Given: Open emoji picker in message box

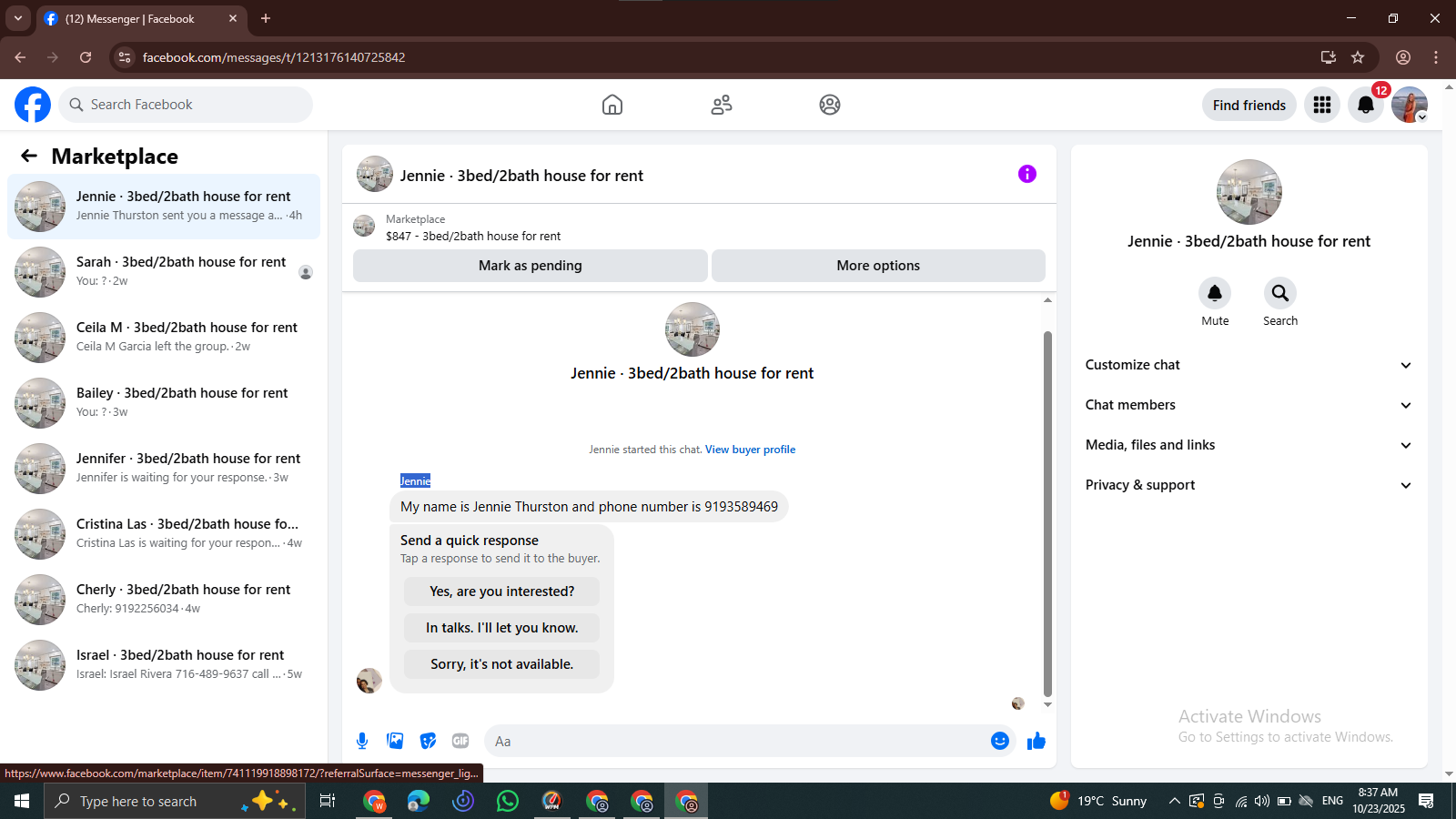Looking at the screenshot, I should 1000,741.
